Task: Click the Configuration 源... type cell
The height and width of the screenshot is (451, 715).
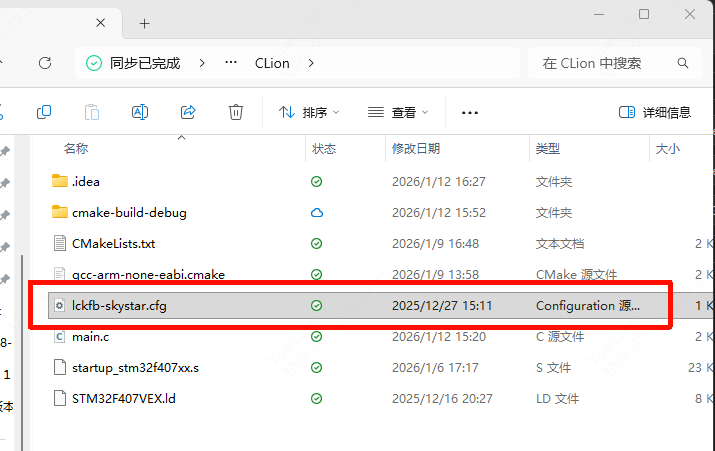Action: click(x=588, y=306)
